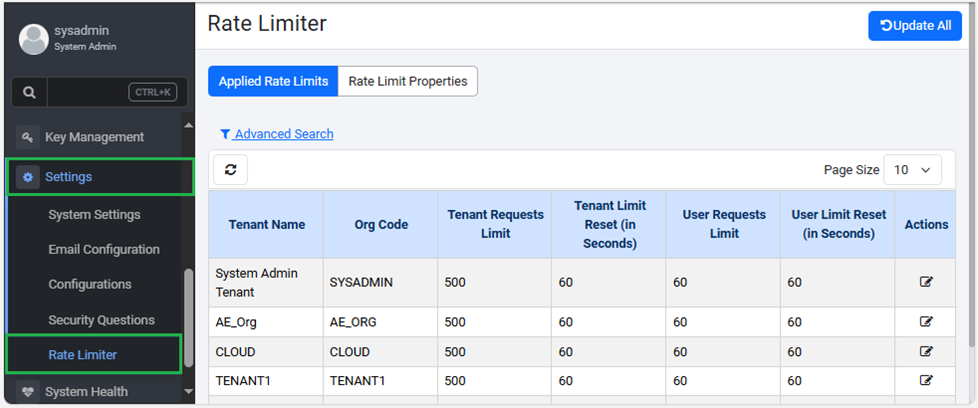Click the AE_ORG org code cell
This screenshot has height=408, width=978.
(381, 323)
